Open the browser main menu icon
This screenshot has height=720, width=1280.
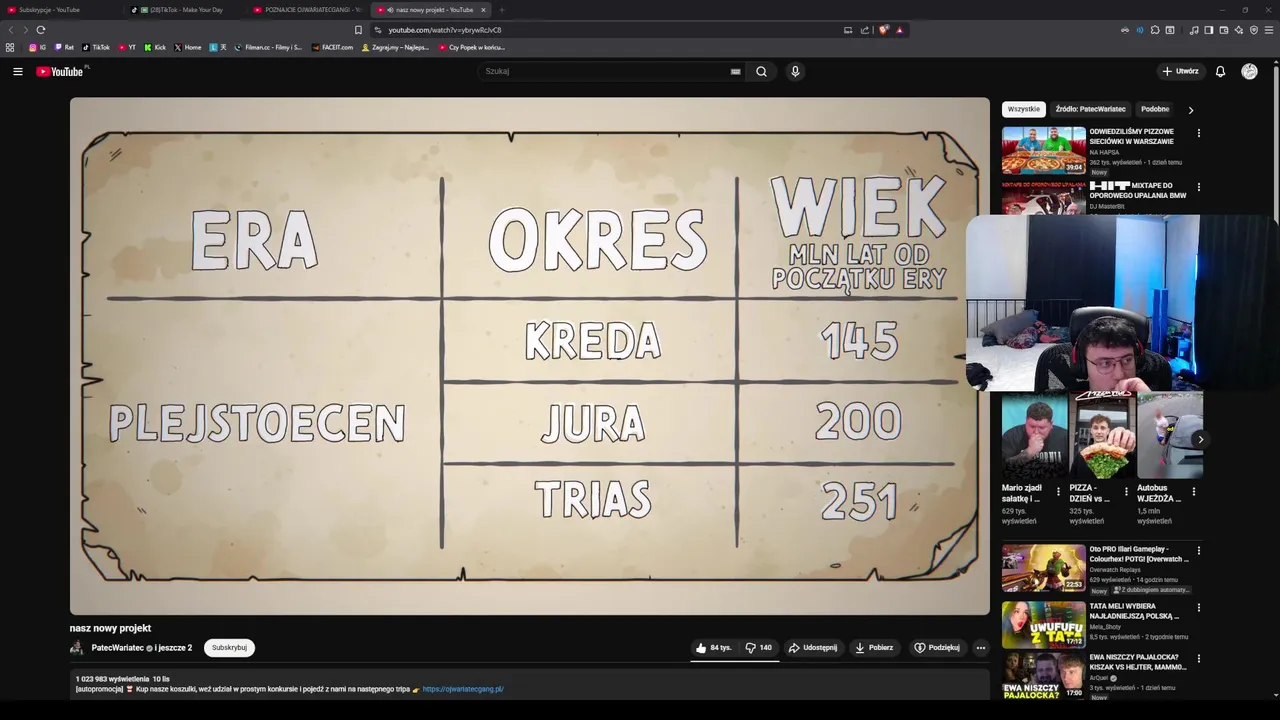[x=1269, y=30]
